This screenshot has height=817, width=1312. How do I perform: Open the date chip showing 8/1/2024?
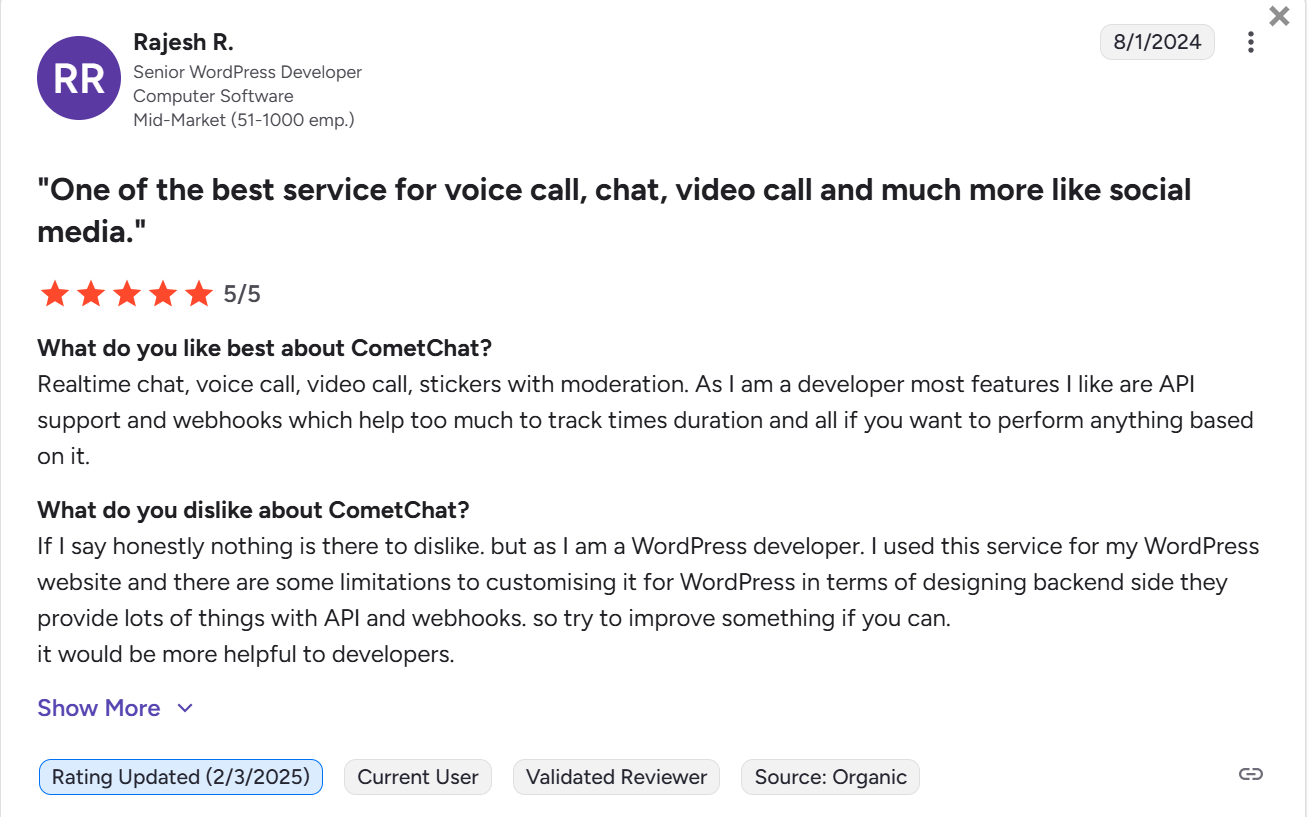pyautogui.click(x=1157, y=42)
